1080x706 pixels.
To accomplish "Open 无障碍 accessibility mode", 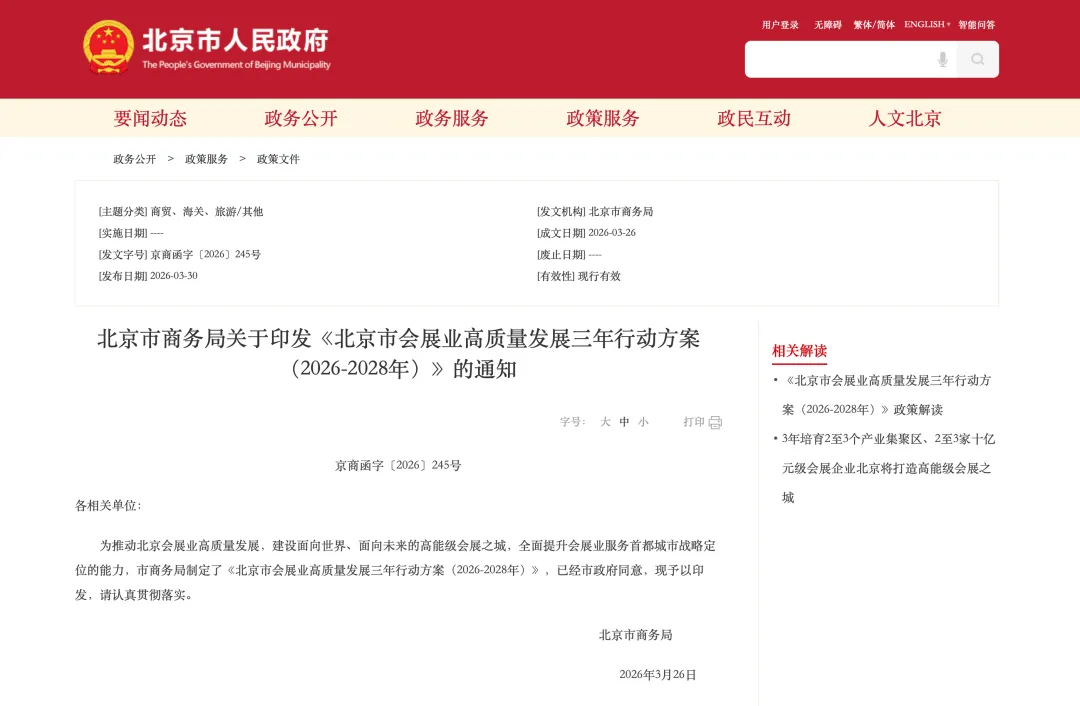I will pyautogui.click(x=828, y=25).
